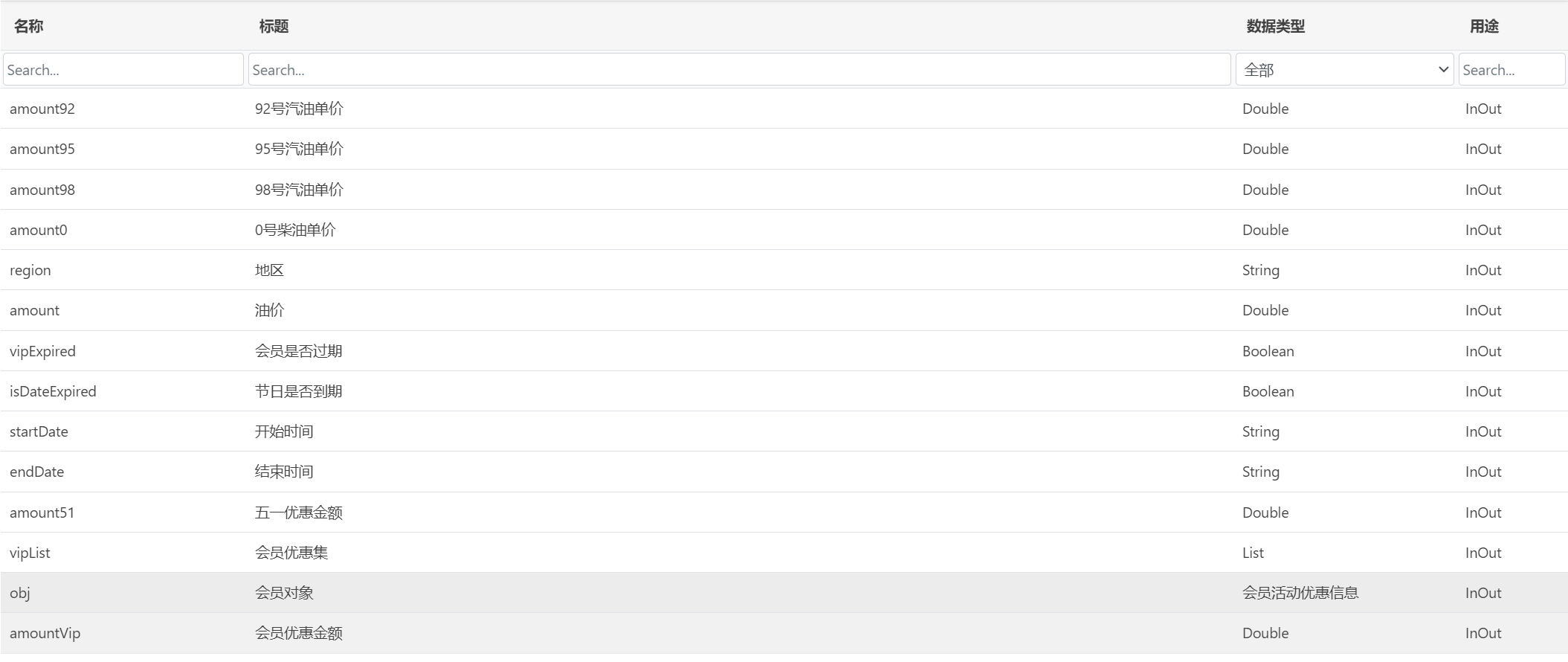Screen dimensions: 1568x662
Task: Click the 标题 column header
Action: point(274,27)
